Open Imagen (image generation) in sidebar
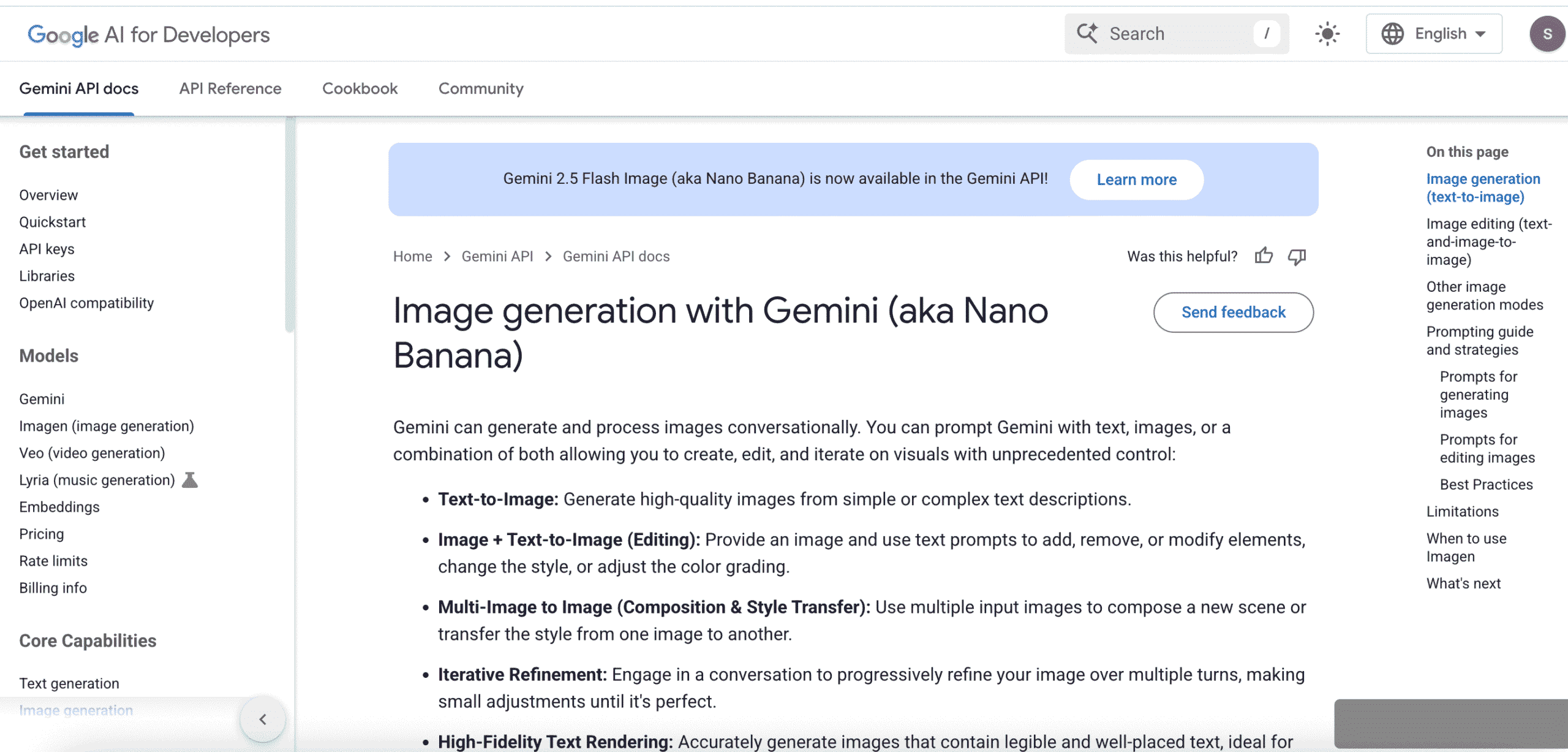1568x752 pixels. (107, 426)
